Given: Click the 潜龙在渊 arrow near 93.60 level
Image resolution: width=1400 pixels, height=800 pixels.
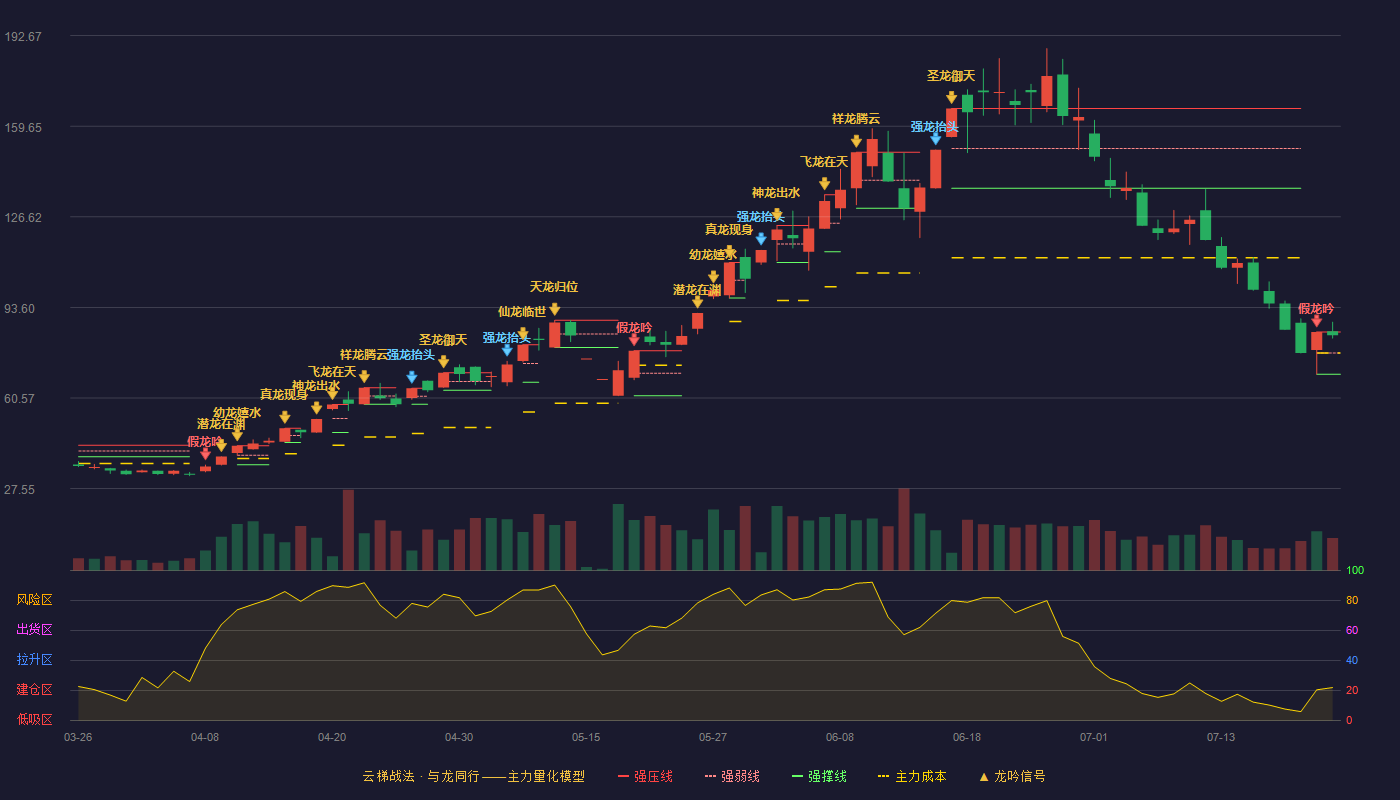Looking at the screenshot, I should [x=697, y=301].
